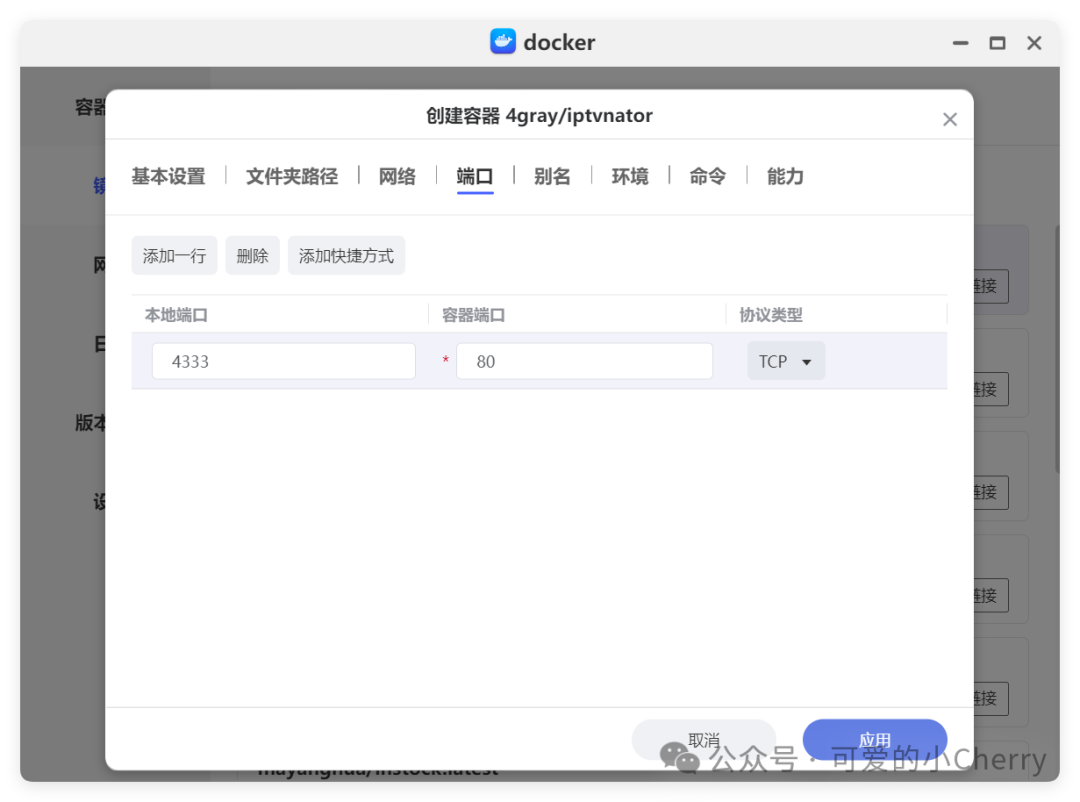The height and width of the screenshot is (802, 1080).
Task: Maximize the docker window
Action: click(997, 43)
